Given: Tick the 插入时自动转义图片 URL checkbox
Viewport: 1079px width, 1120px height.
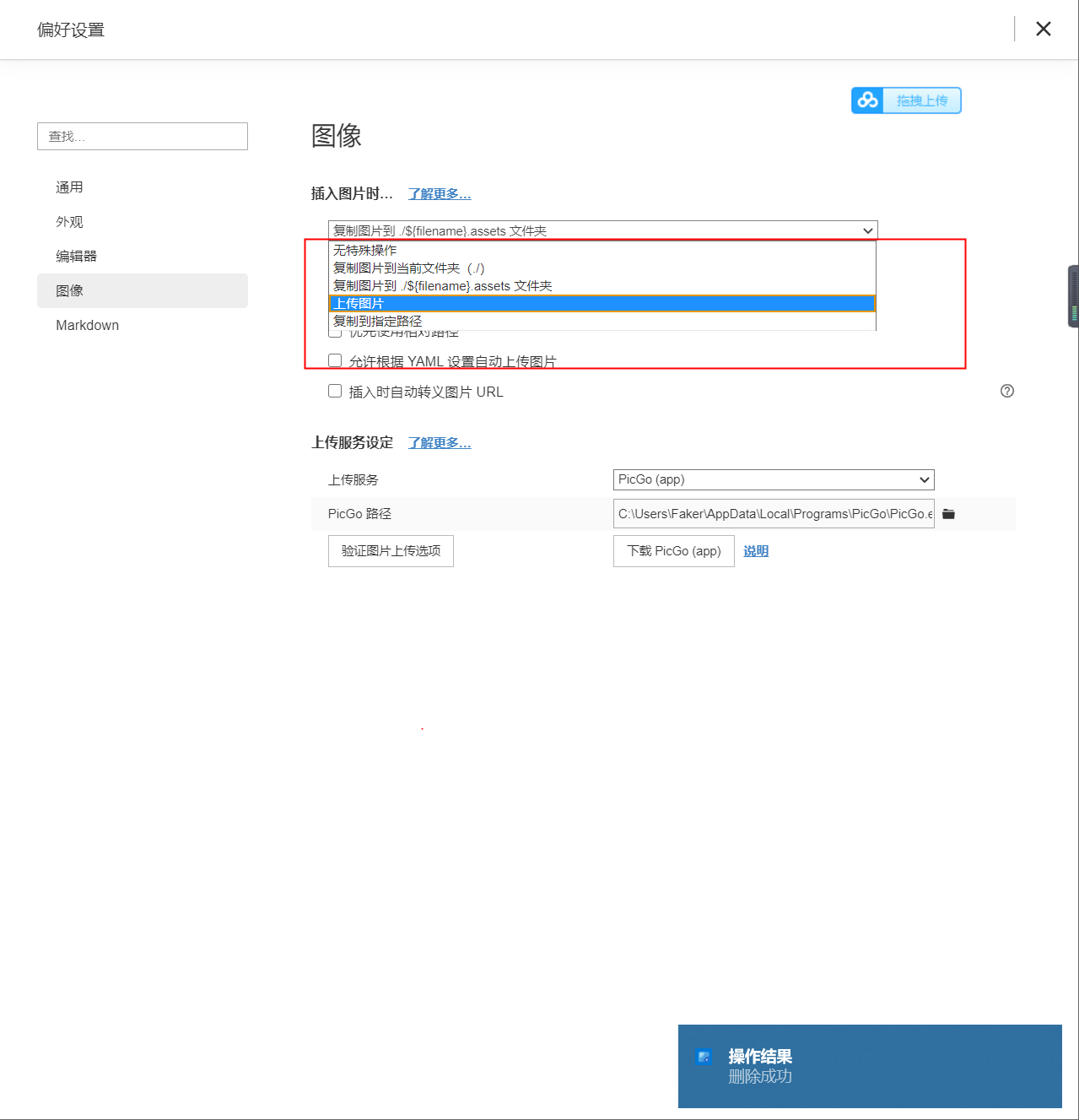Looking at the screenshot, I should pyautogui.click(x=335, y=391).
